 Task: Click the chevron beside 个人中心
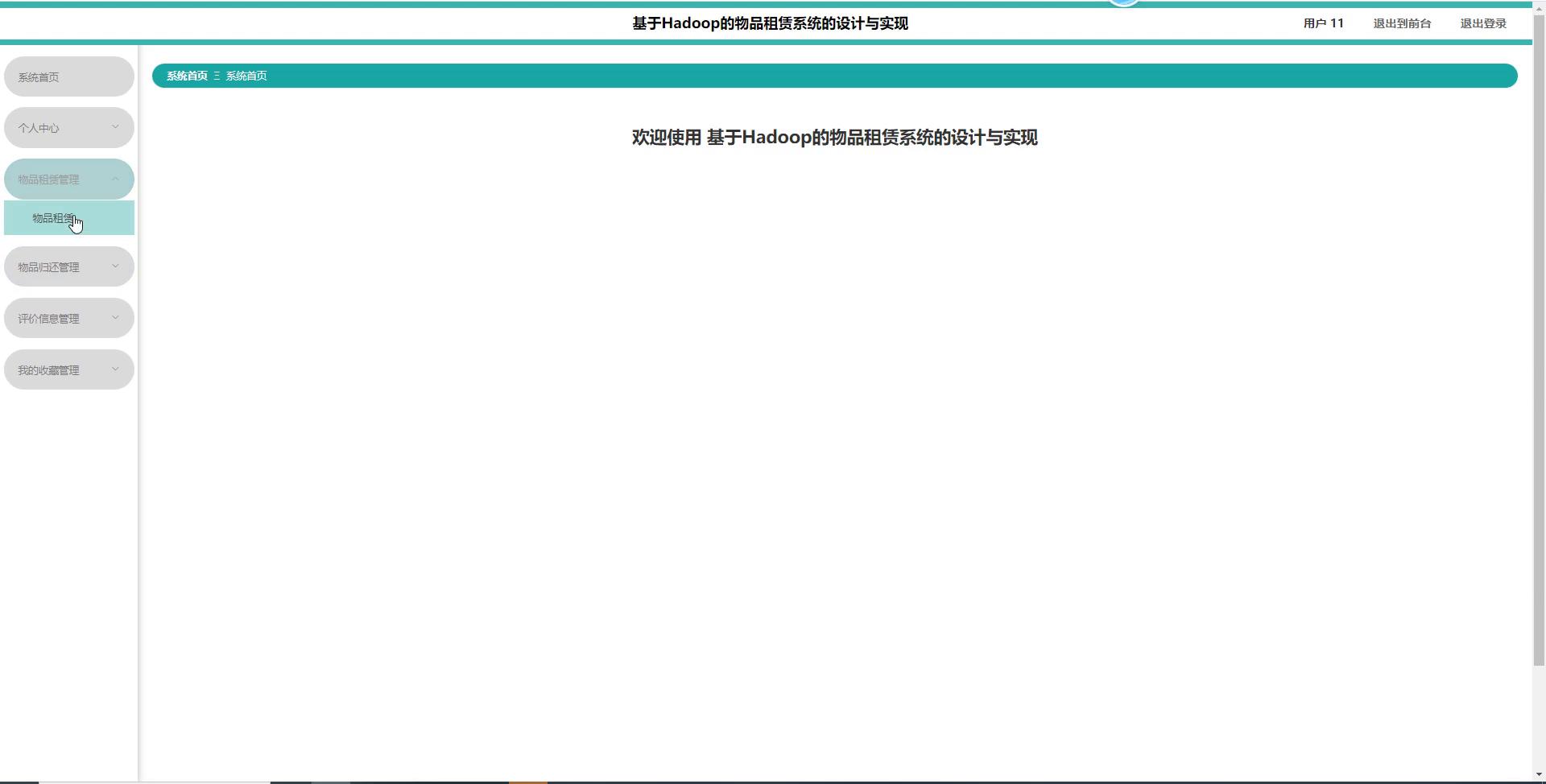(x=115, y=126)
